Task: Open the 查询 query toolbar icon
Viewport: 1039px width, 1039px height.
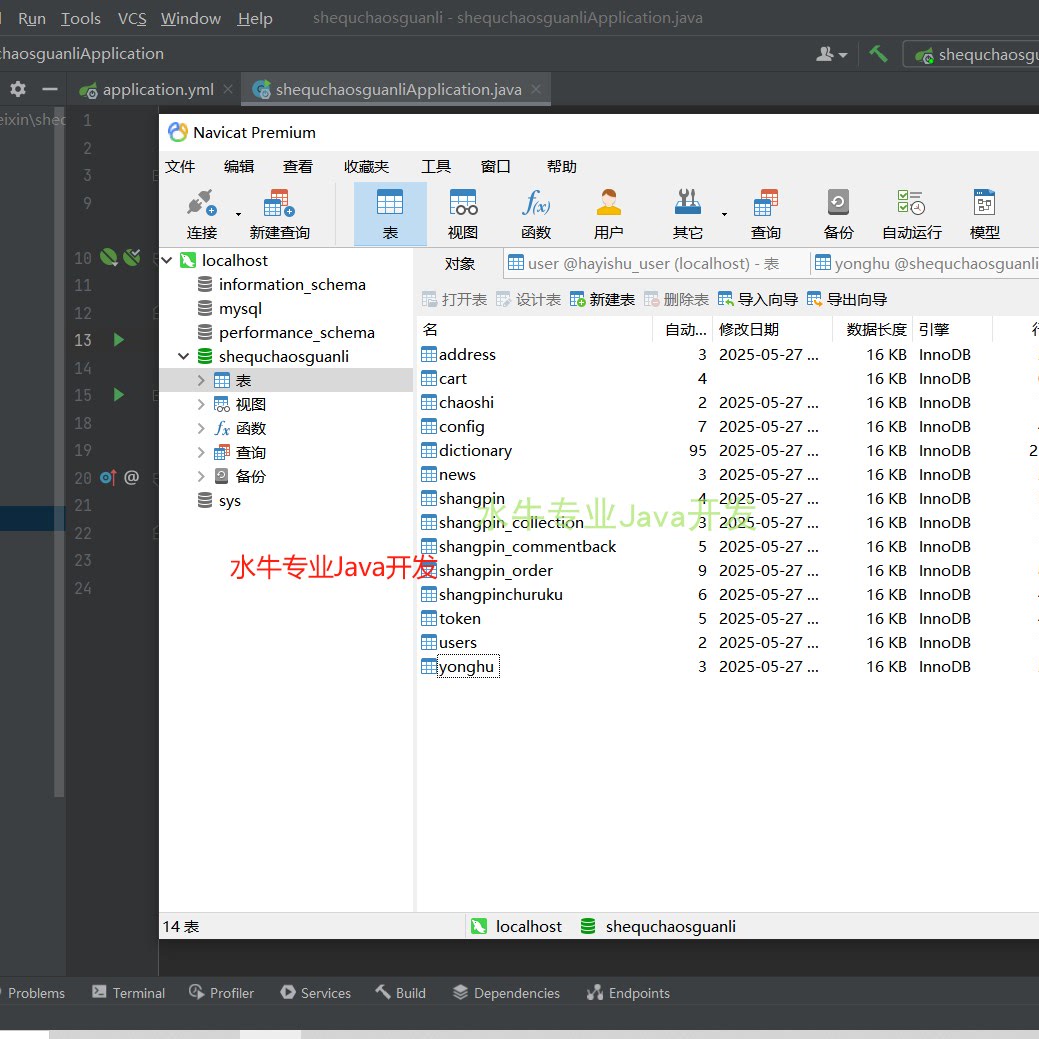Action: pos(765,203)
